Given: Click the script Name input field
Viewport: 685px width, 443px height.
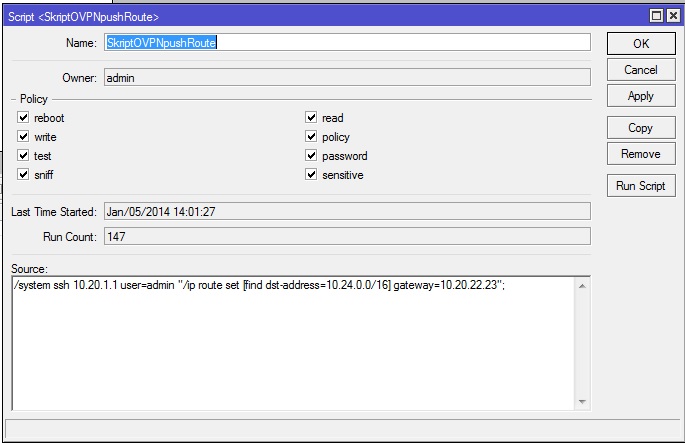Looking at the screenshot, I should coord(347,42).
